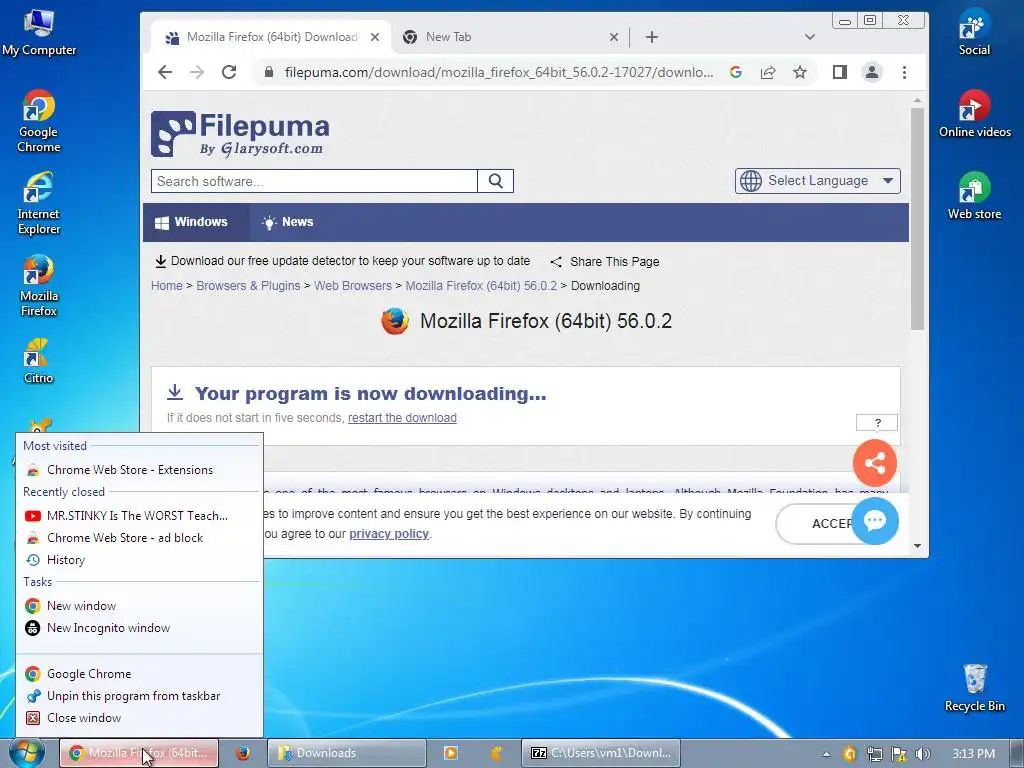Expand Chrome tab search chevron

coord(810,37)
